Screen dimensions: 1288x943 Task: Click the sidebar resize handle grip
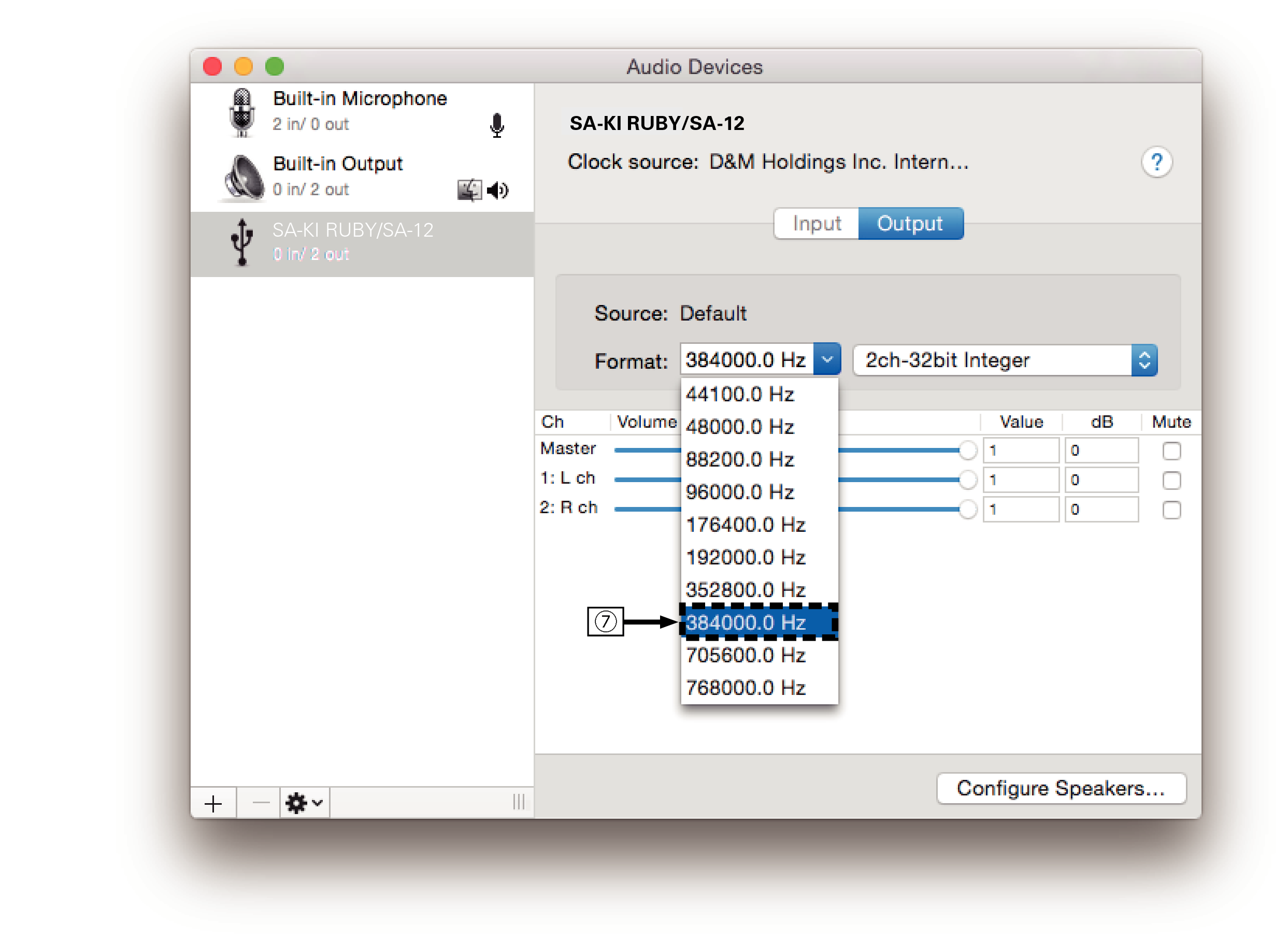click(x=518, y=802)
